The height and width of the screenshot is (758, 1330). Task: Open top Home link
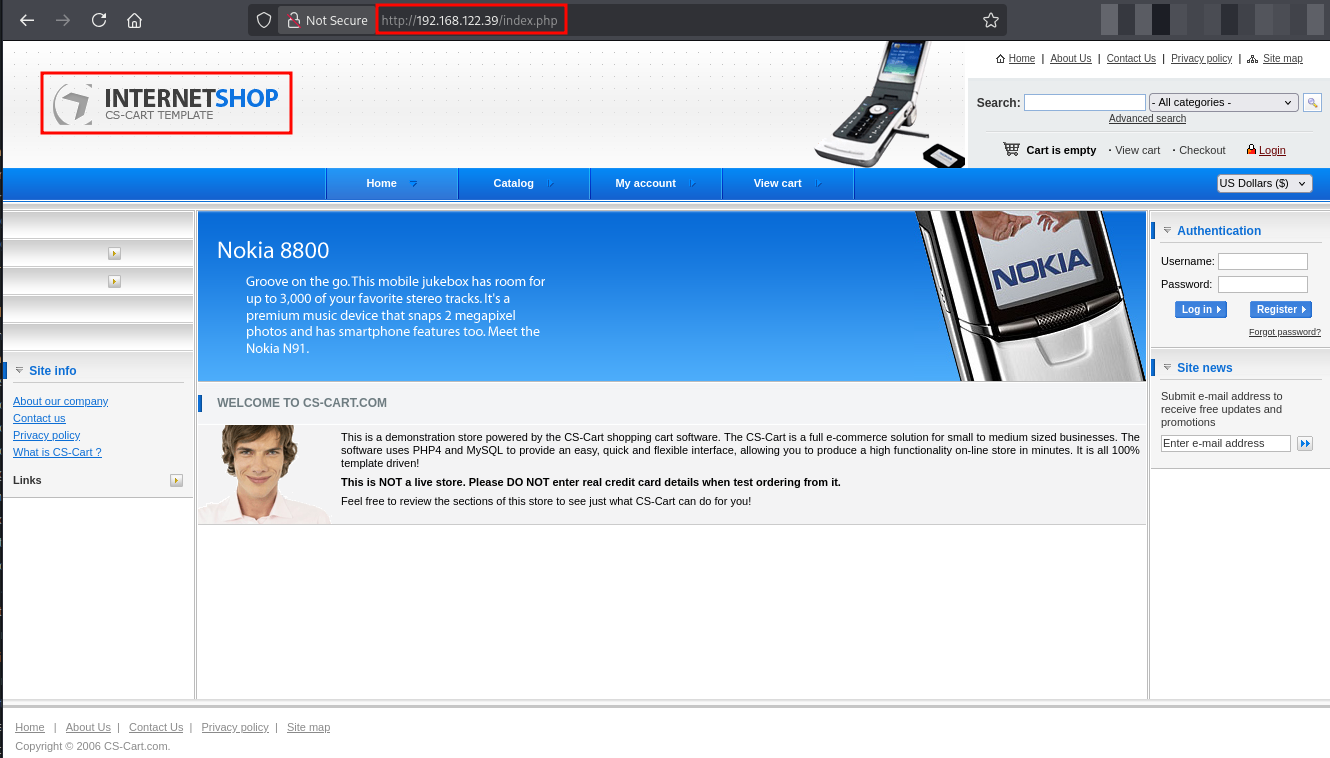point(1022,58)
